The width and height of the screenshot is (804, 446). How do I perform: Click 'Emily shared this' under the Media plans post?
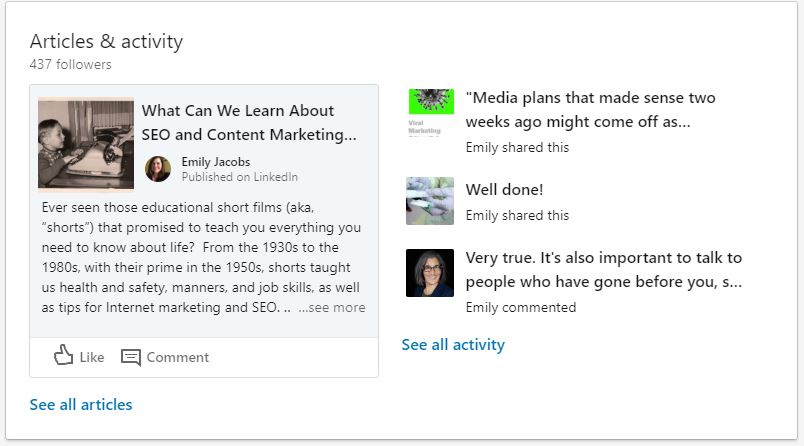coord(517,148)
